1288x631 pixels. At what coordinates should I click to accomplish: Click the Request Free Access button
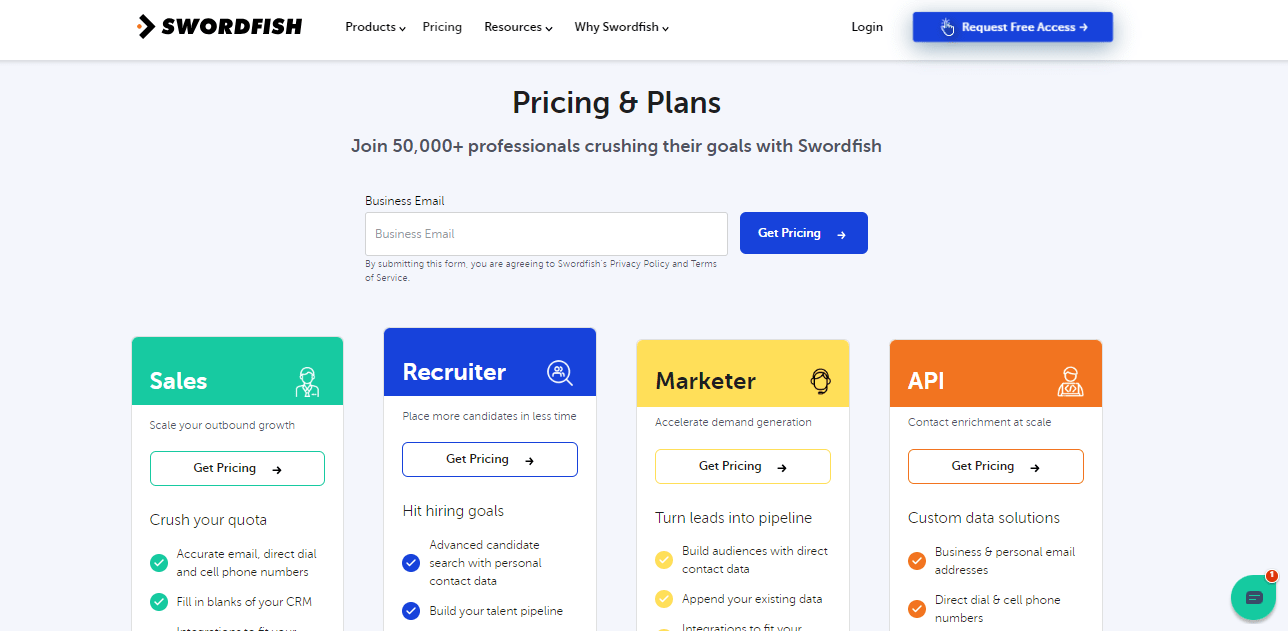coord(1012,26)
